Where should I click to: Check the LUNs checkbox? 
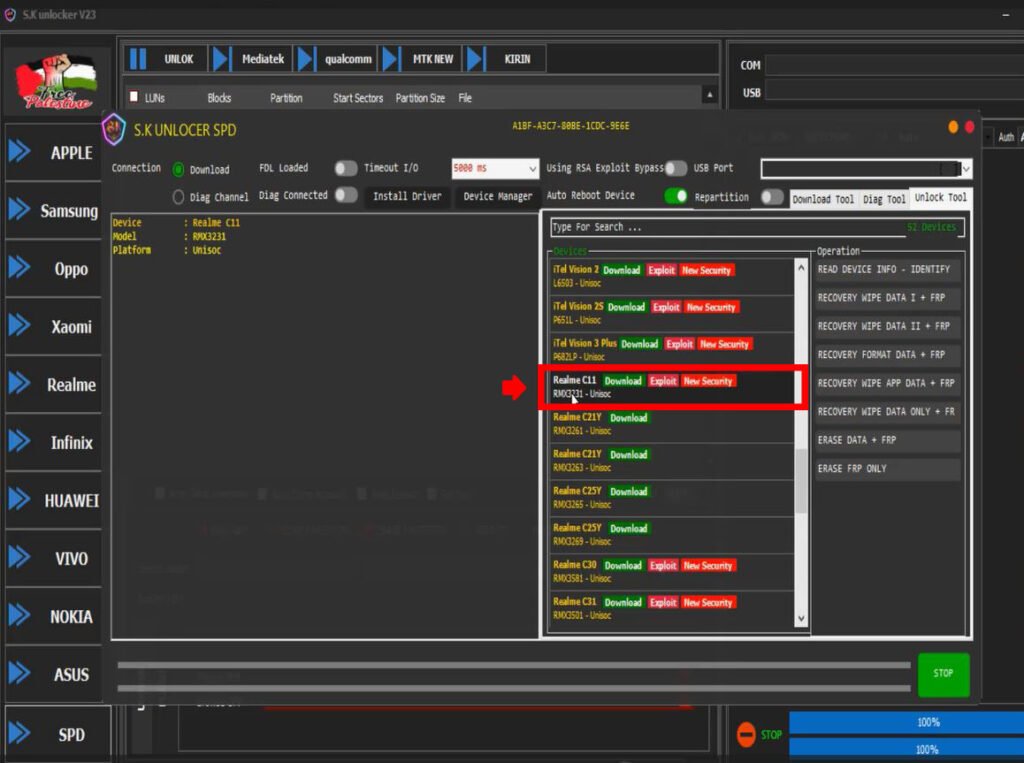pyautogui.click(x=134, y=97)
